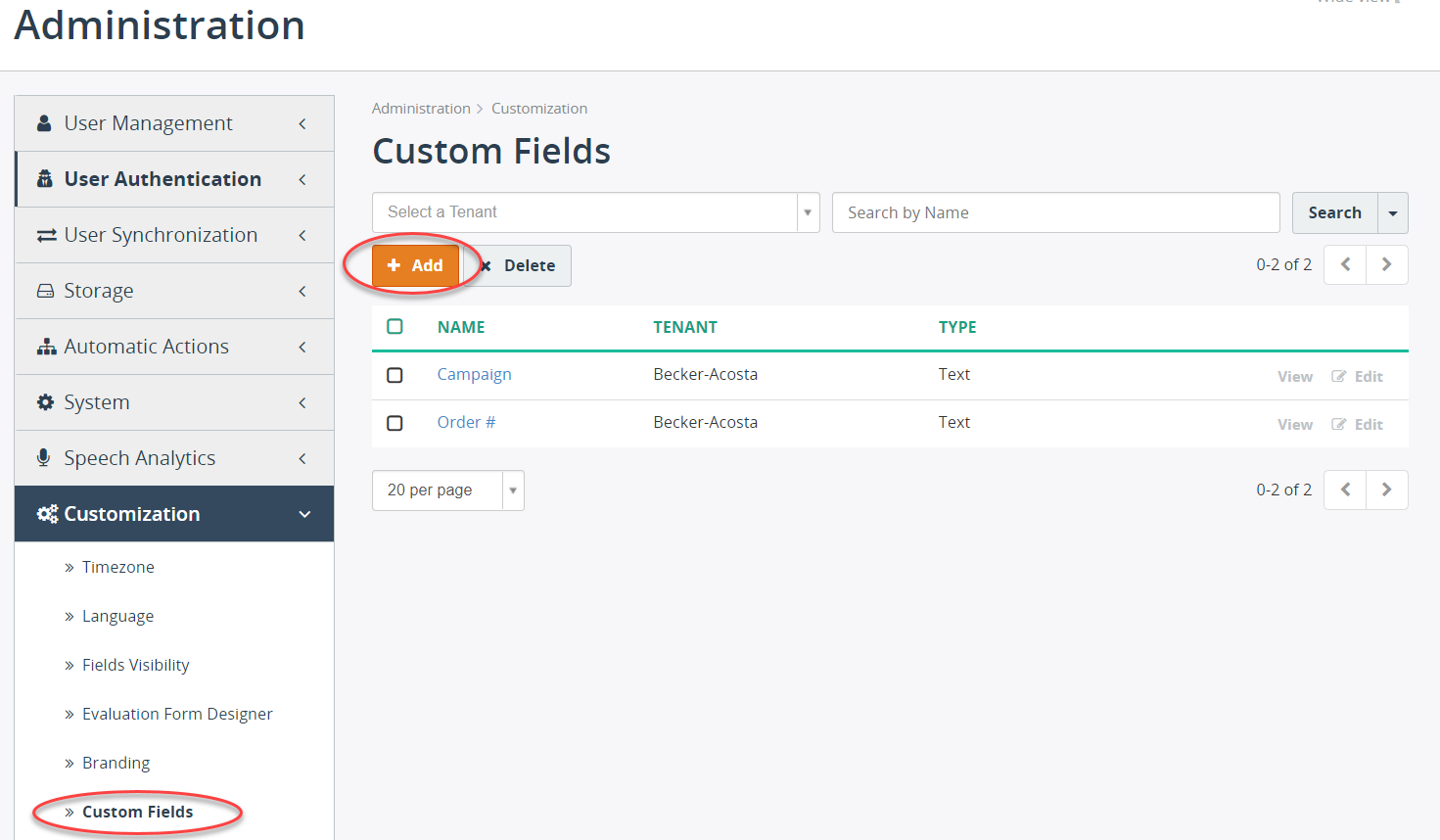1440x840 pixels.
Task: Click the Customization gears icon
Action: click(47, 514)
